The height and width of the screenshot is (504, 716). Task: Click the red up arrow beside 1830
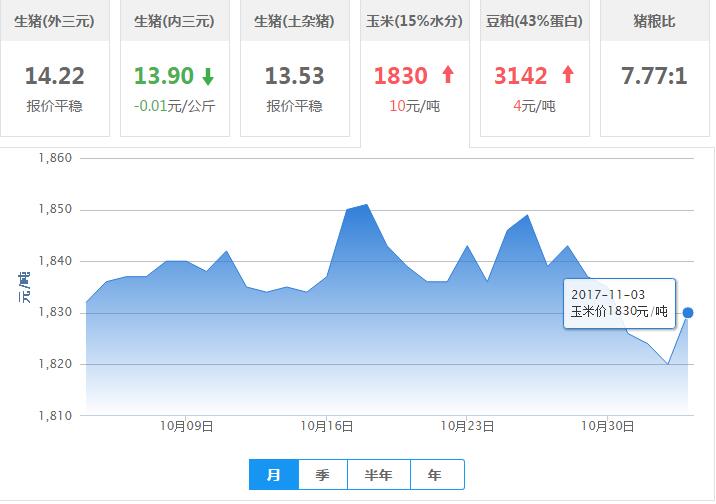tap(448, 74)
